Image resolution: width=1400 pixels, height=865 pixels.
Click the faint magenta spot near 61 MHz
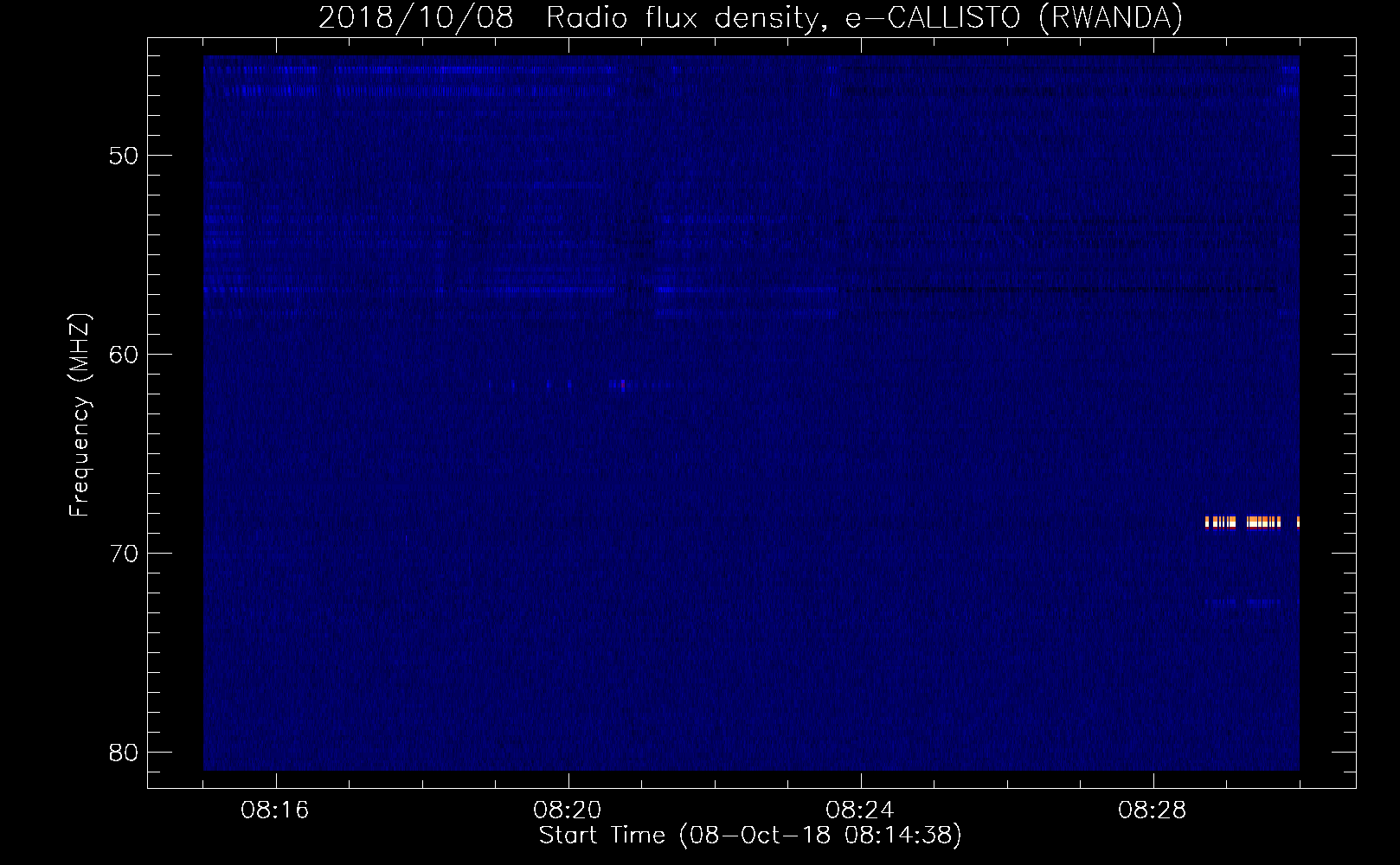[x=622, y=386]
